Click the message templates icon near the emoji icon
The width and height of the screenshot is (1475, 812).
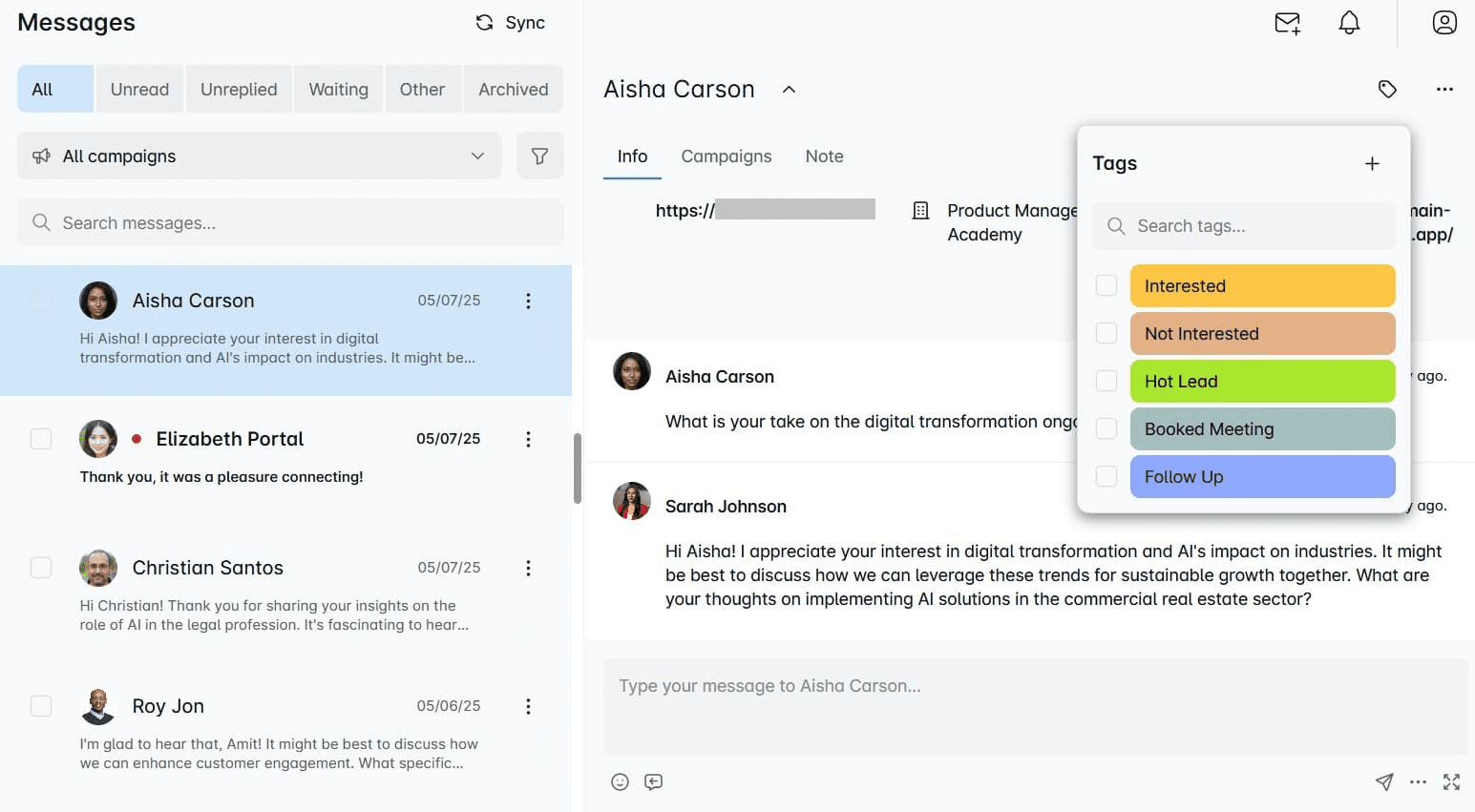pyautogui.click(x=653, y=781)
